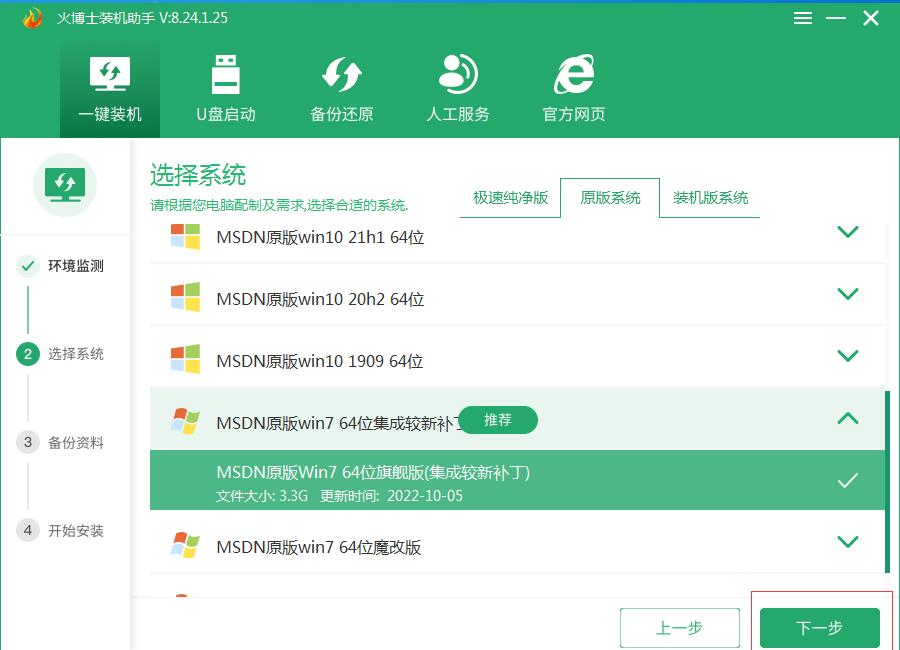Click the 备份资料 step label
900x650 pixels.
pos(76,443)
